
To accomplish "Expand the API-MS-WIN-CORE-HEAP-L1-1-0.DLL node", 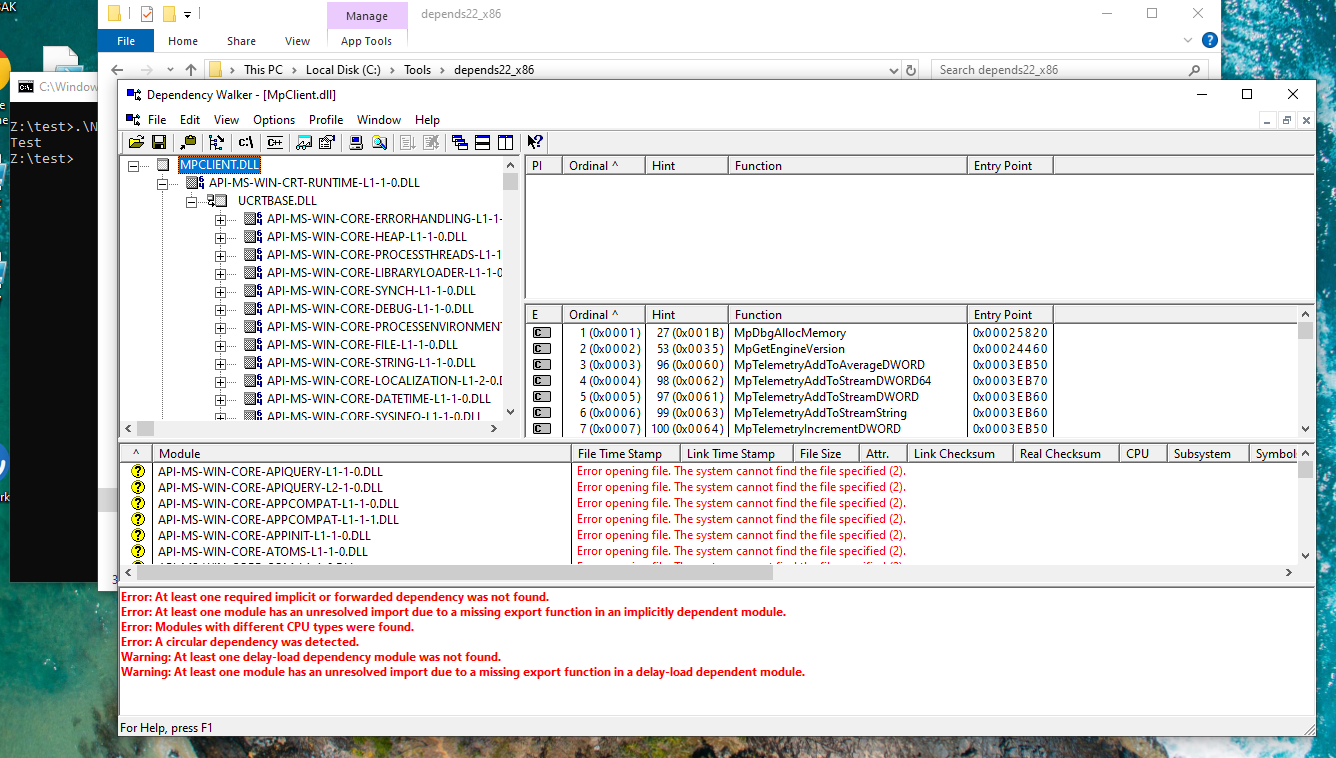I will click(221, 237).
